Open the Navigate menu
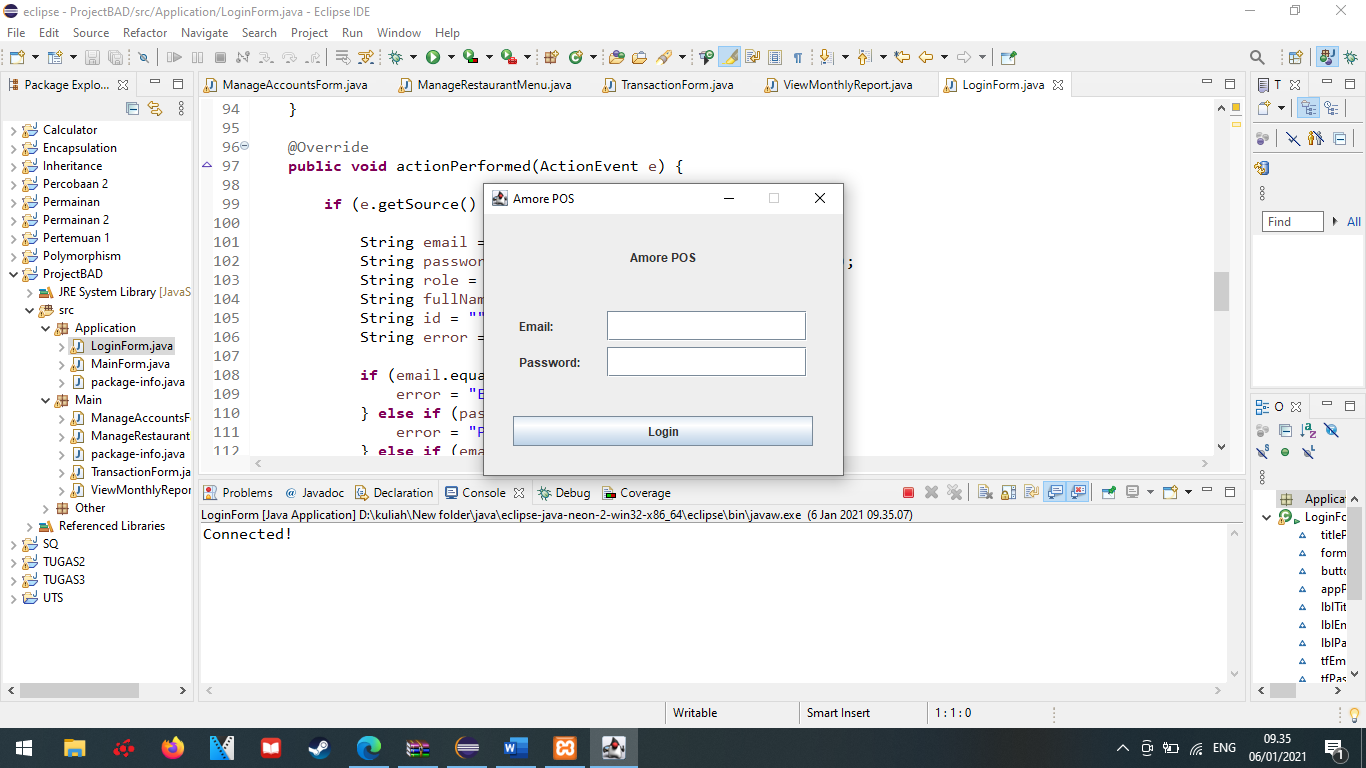The height and width of the screenshot is (768, 1366). (204, 33)
